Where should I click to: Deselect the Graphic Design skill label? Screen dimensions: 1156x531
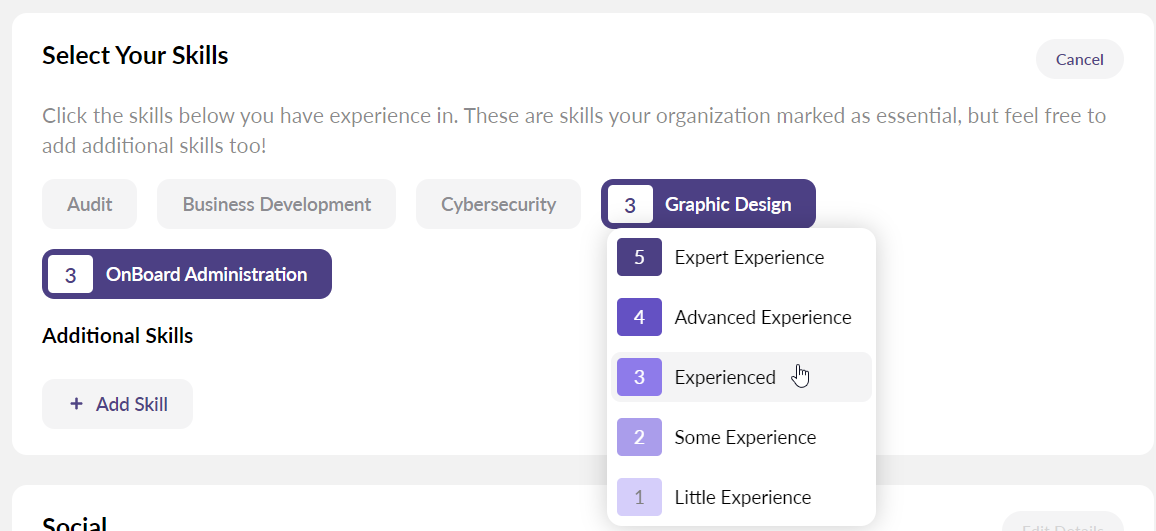point(728,204)
